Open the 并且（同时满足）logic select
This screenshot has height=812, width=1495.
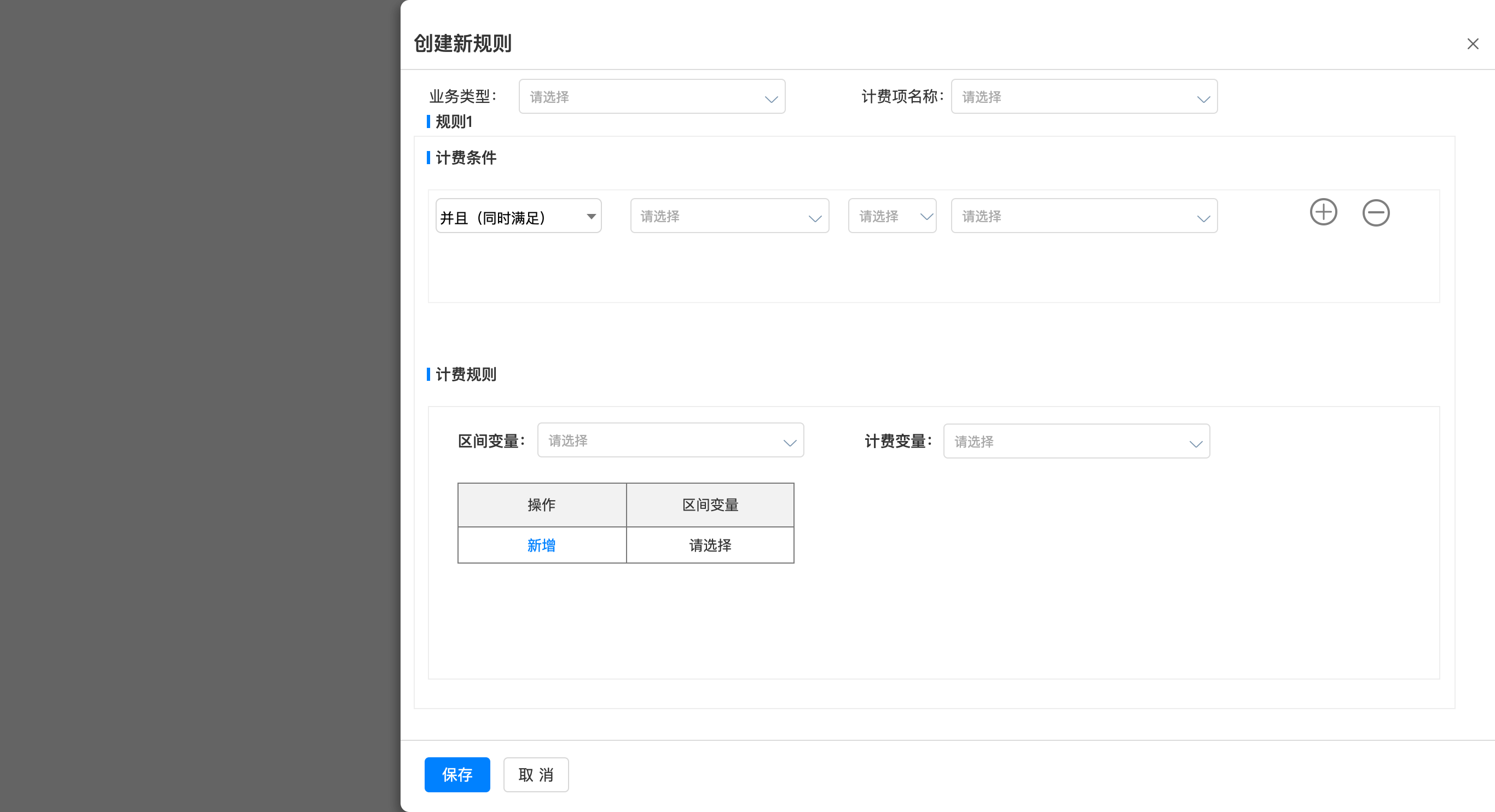pos(518,216)
